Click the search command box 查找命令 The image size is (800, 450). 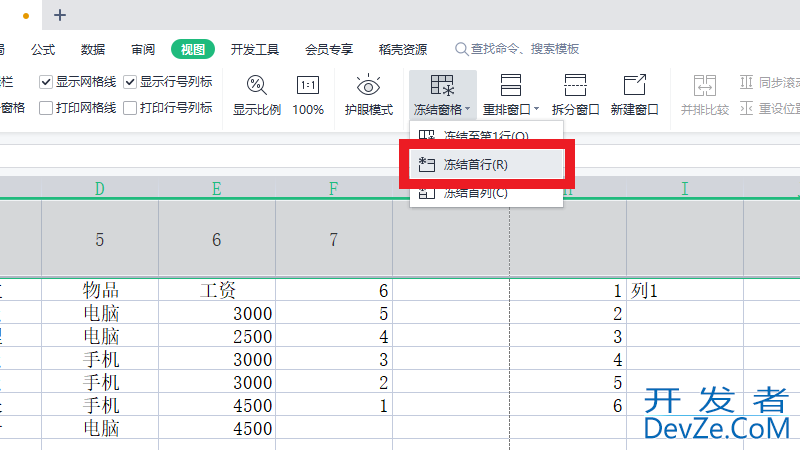[517, 49]
